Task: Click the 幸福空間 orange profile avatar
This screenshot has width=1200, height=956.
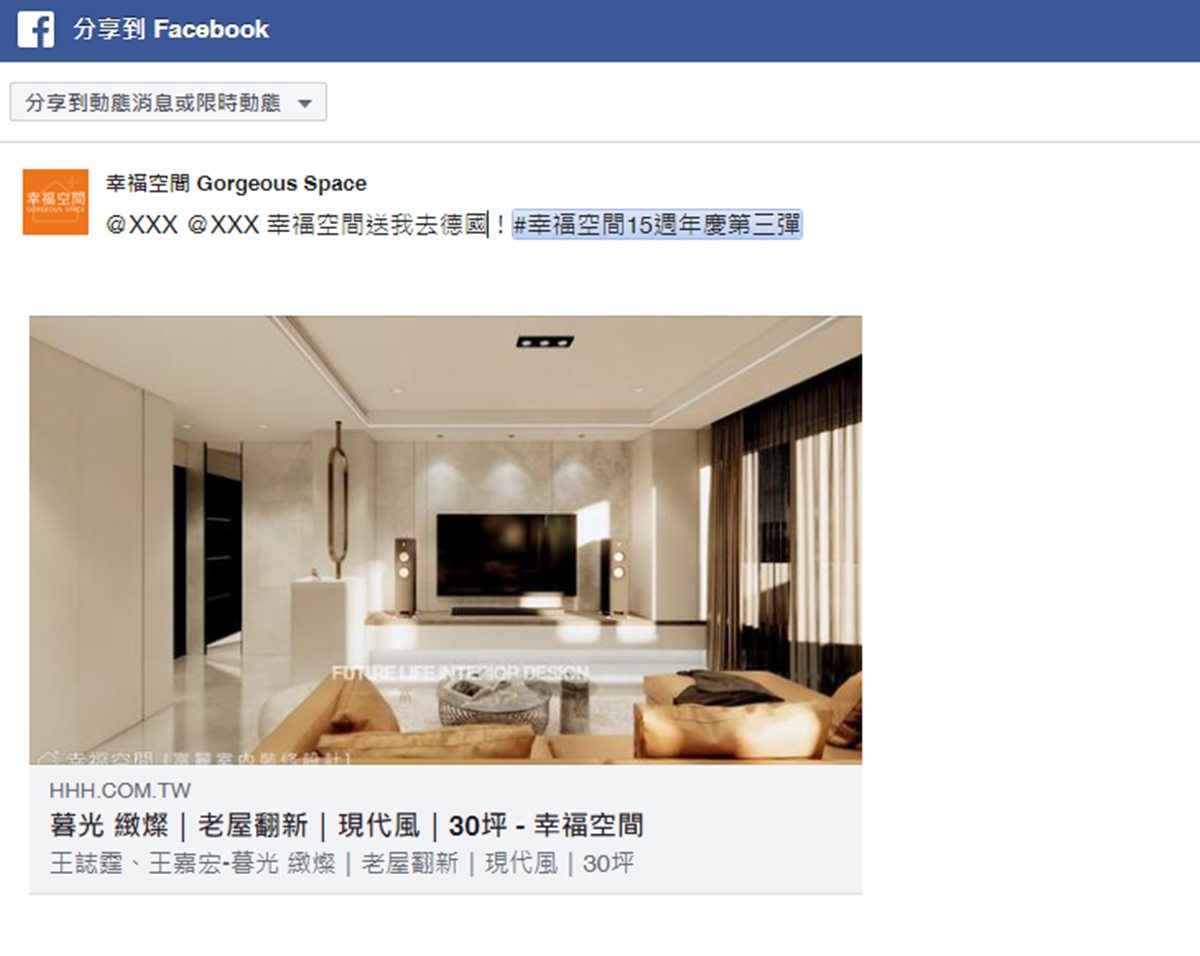Action: 55,202
